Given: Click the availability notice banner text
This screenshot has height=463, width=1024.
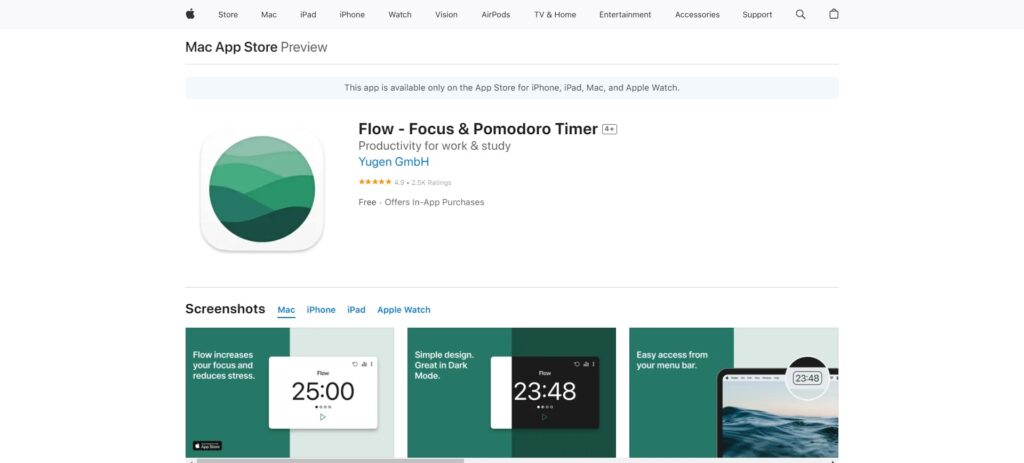Looking at the screenshot, I should (512, 88).
